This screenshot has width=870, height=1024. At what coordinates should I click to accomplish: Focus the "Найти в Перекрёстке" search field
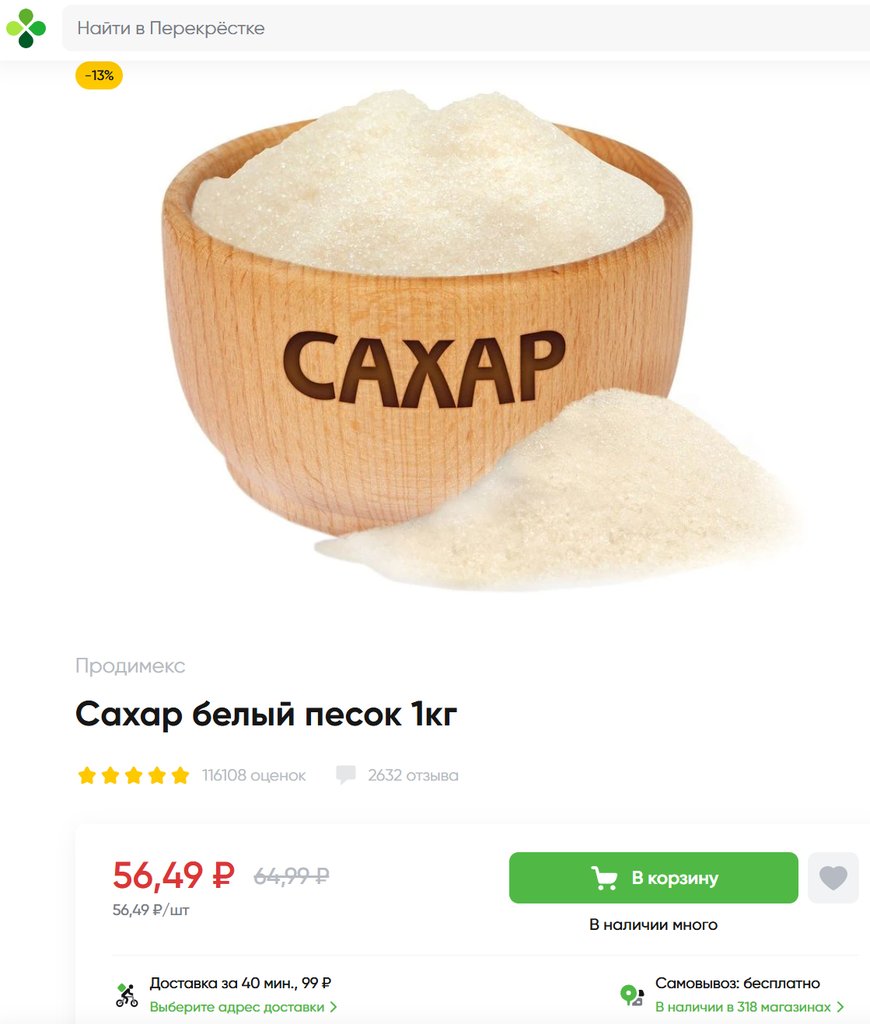coord(466,28)
